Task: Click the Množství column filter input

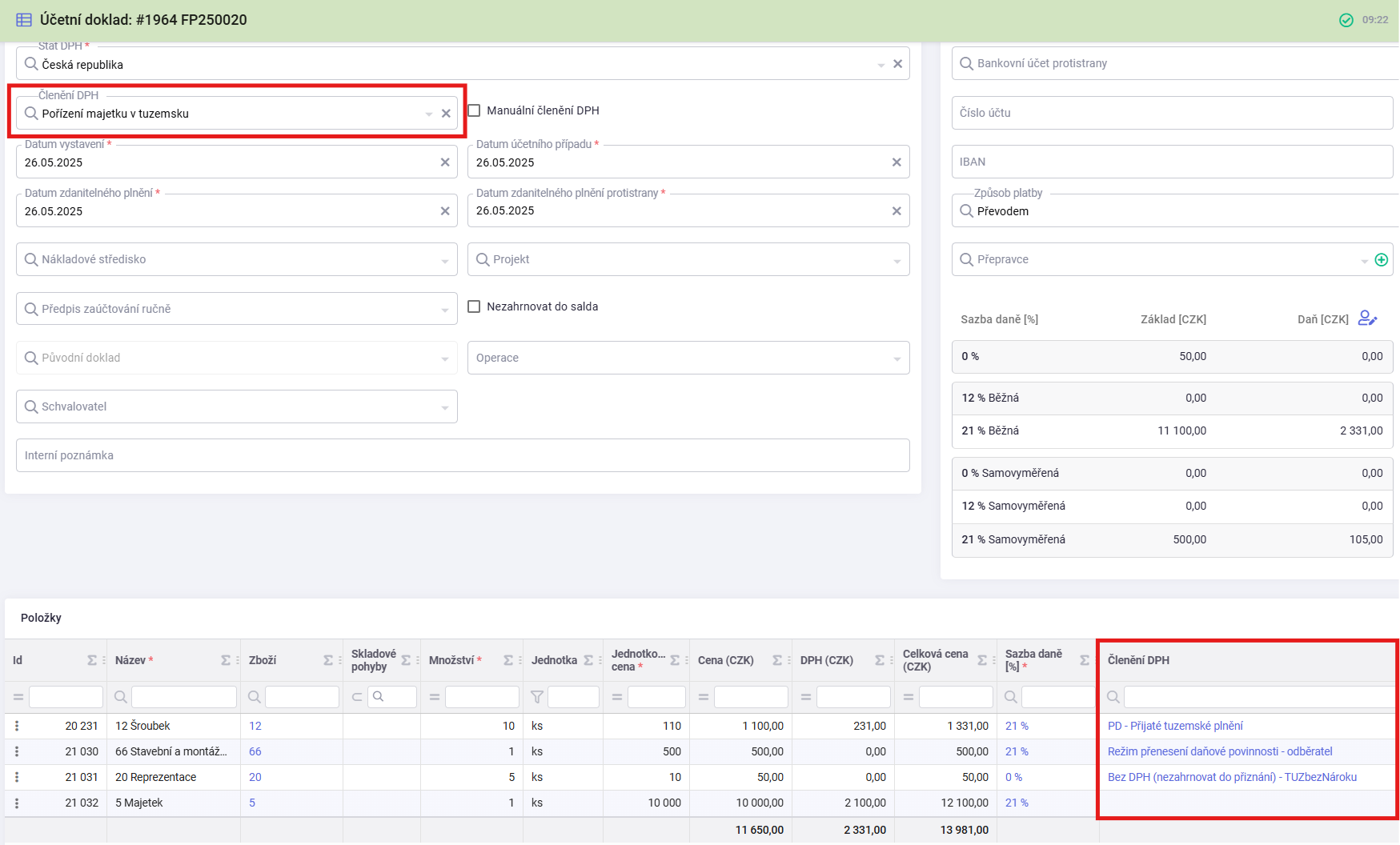Action: tap(482, 697)
